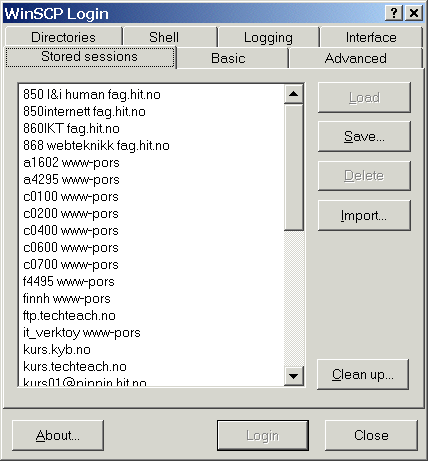Select session 'a4295 www-pors'
The image size is (428, 461).
click(x=151, y=179)
